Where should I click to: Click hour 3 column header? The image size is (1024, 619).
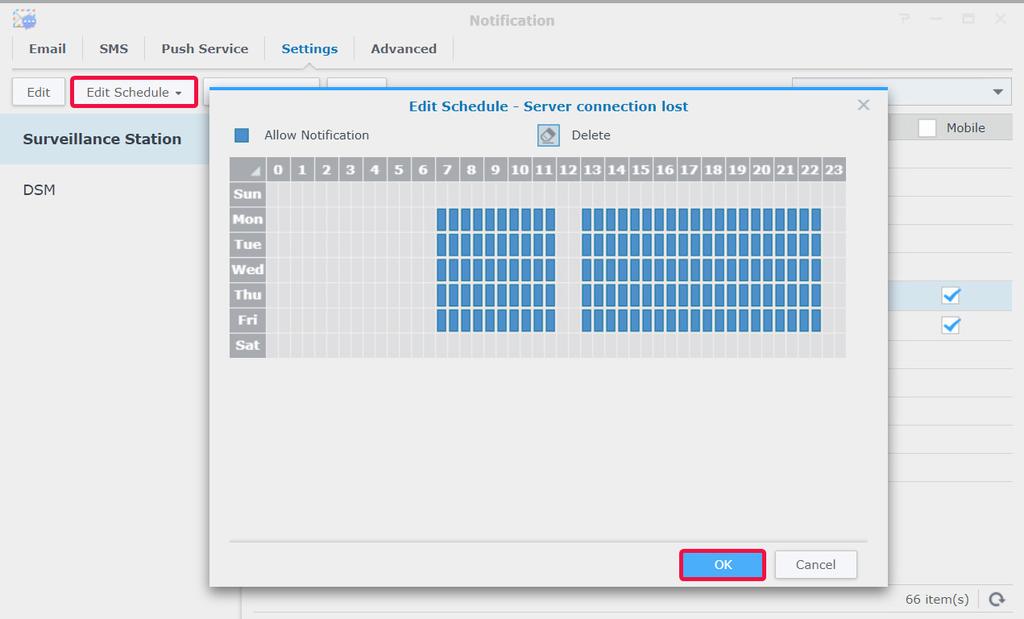351,169
